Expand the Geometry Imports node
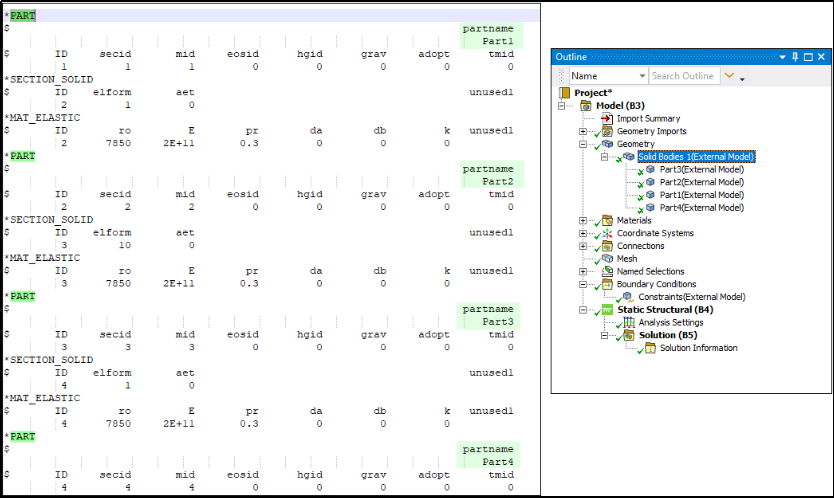Screen dimensions: 834x498 tap(583, 131)
